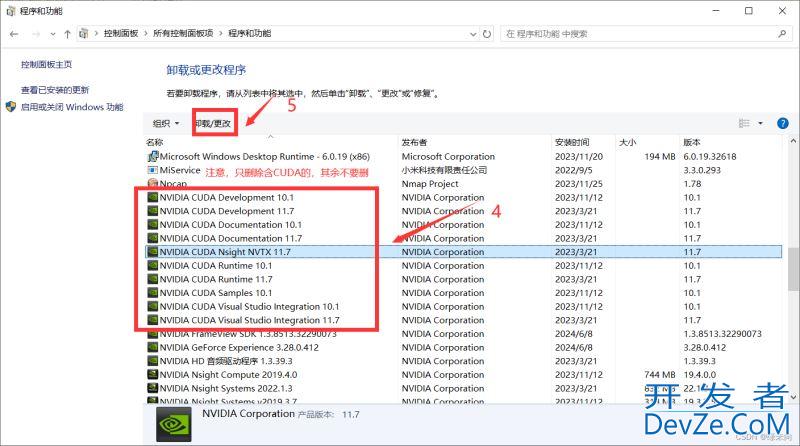
Task: Click the vertical scrollbar thumb
Action: (793, 268)
